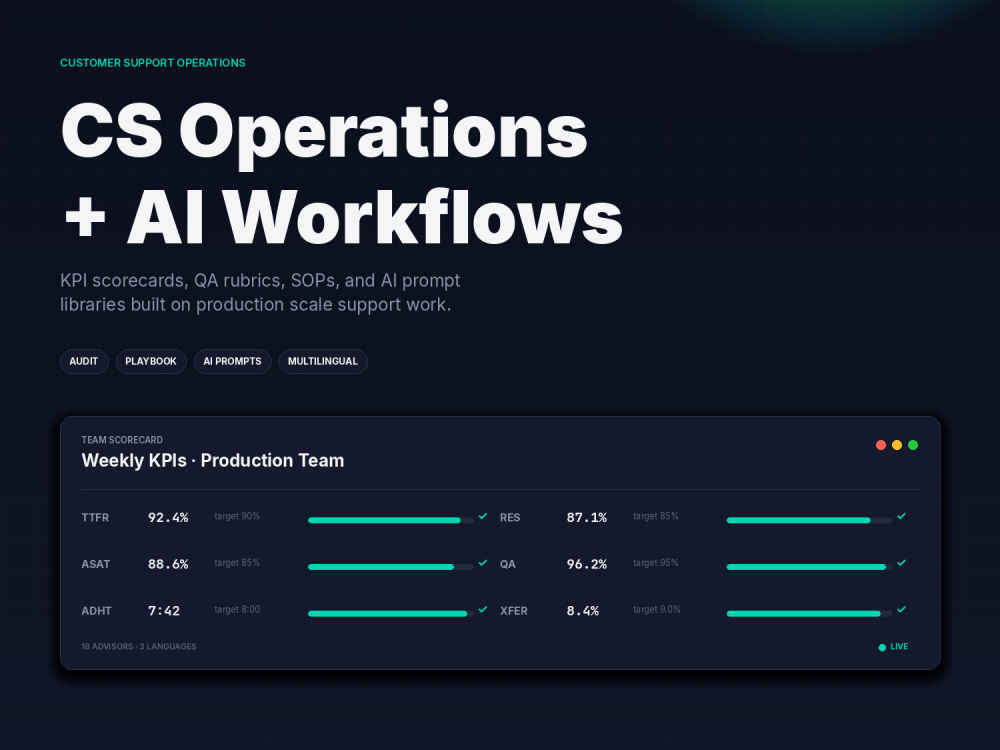Click the checkmark next to QA bar
1000x750 pixels.
pyautogui.click(x=901, y=563)
